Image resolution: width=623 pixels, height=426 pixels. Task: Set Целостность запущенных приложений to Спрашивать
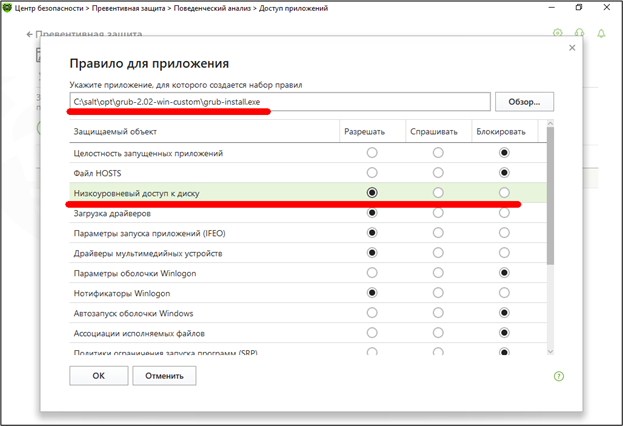click(438, 153)
